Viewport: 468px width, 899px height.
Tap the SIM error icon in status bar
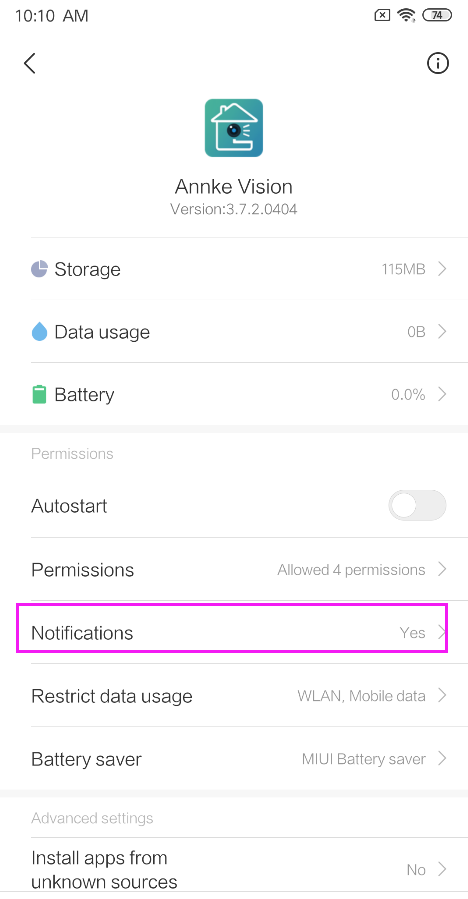click(382, 15)
